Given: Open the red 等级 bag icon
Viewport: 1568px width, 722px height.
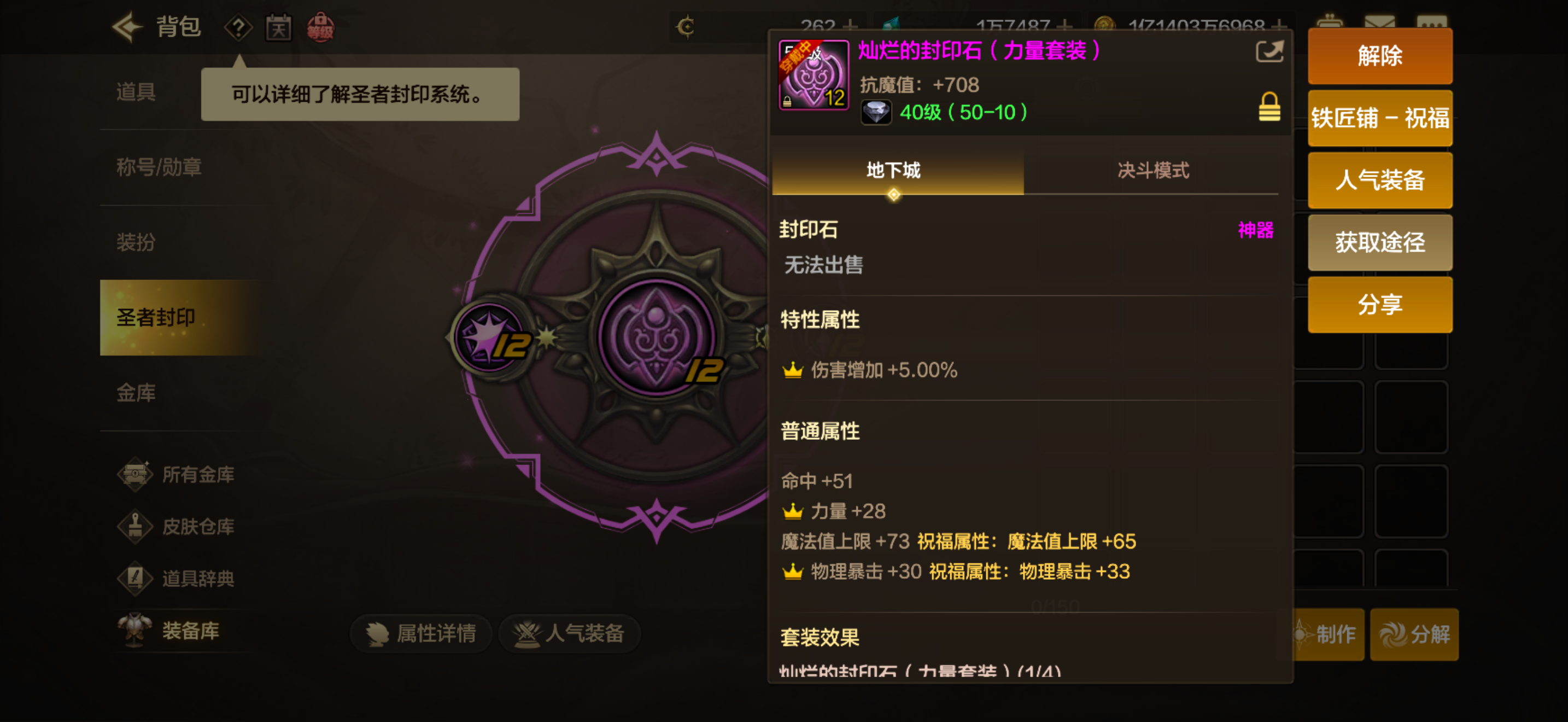Looking at the screenshot, I should click(x=320, y=27).
